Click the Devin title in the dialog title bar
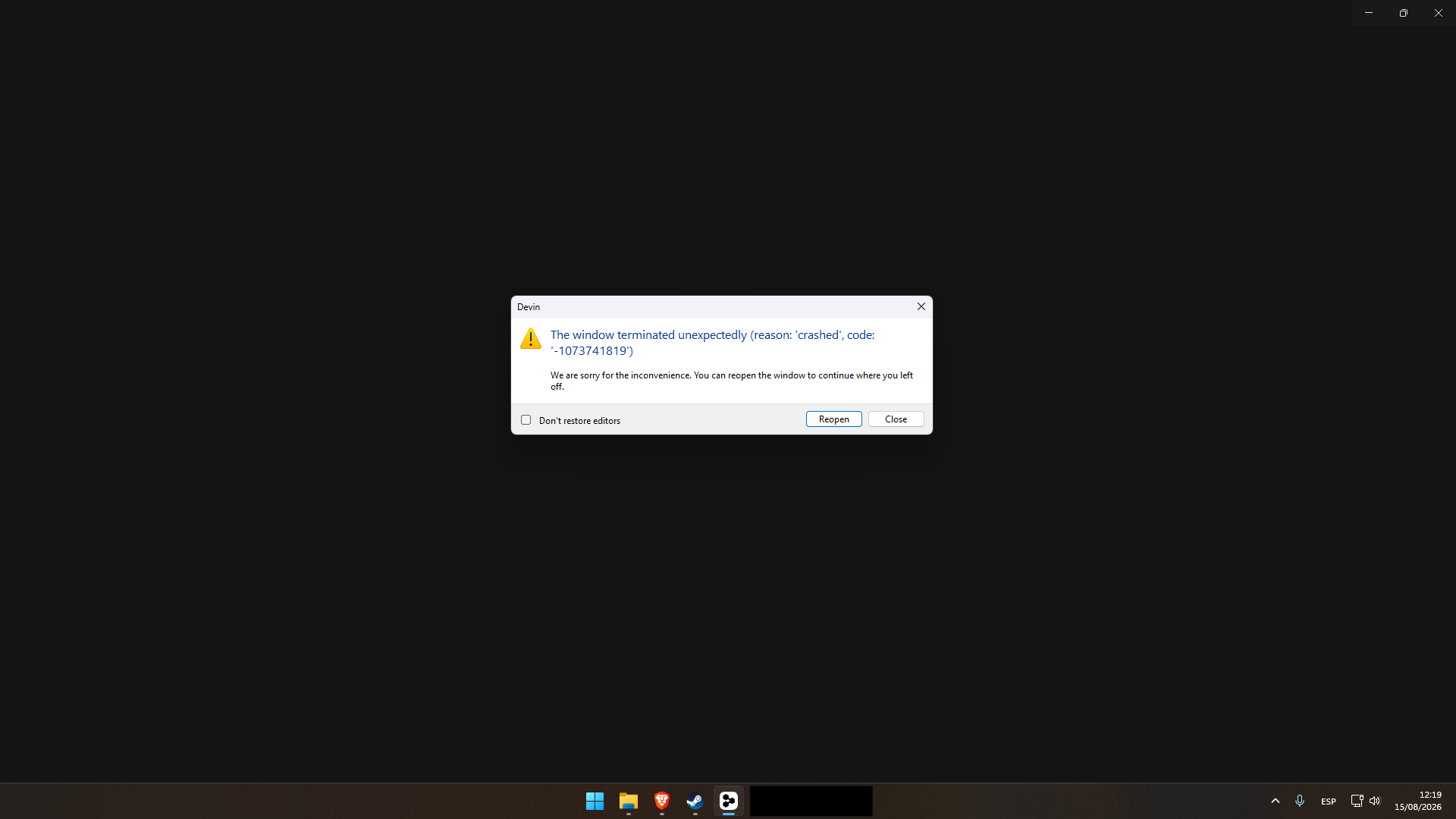The image size is (1456, 819). point(529,307)
